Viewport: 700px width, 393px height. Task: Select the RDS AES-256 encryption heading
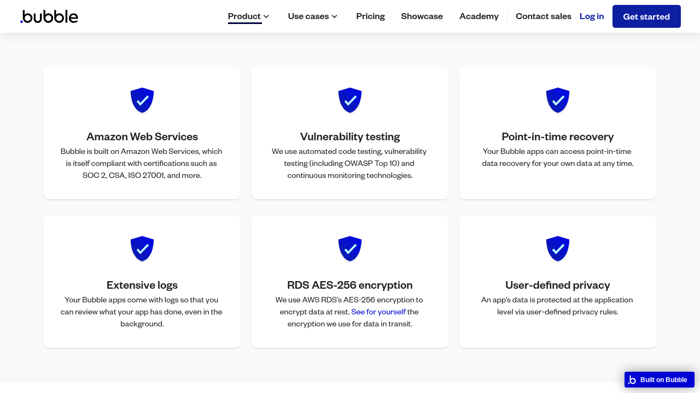pyautogui.click(x=350, y=285)
